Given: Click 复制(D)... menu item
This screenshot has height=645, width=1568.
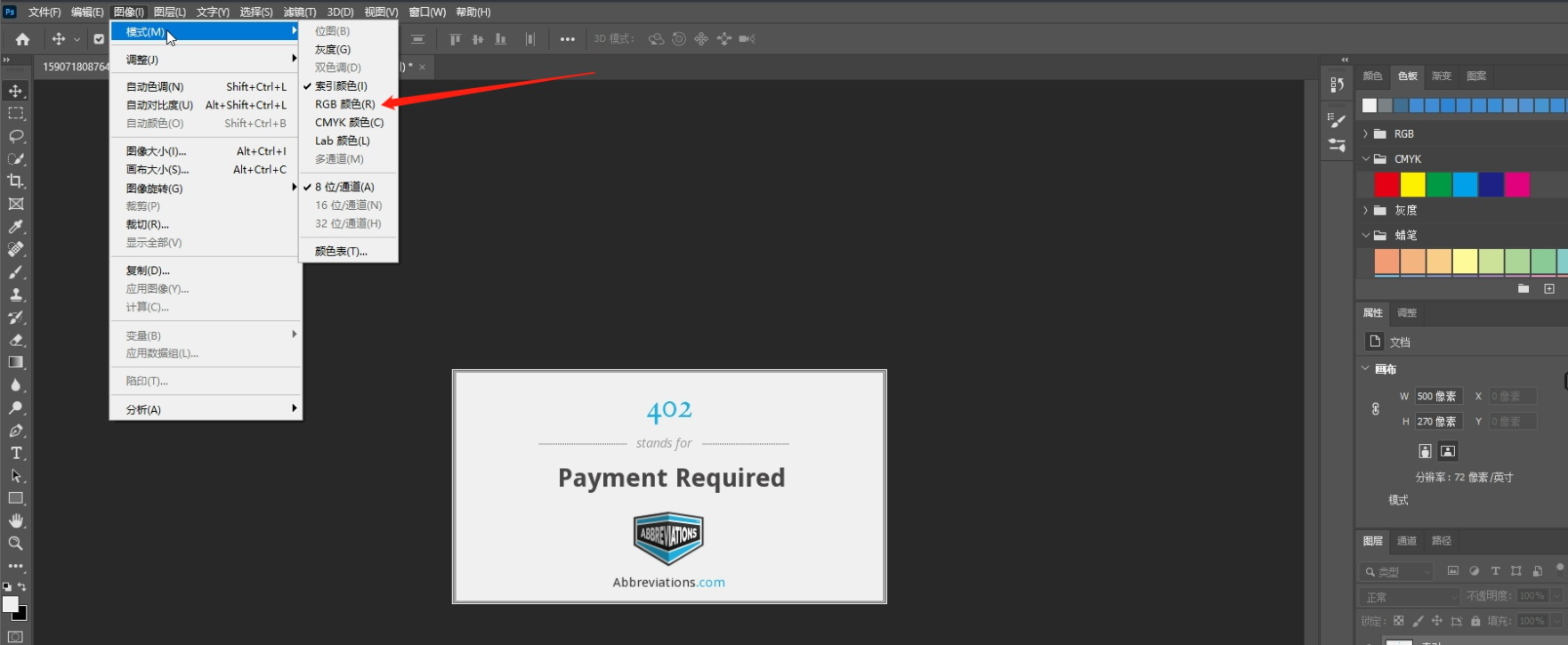Looking at the screenshot, I should point(206,270).
